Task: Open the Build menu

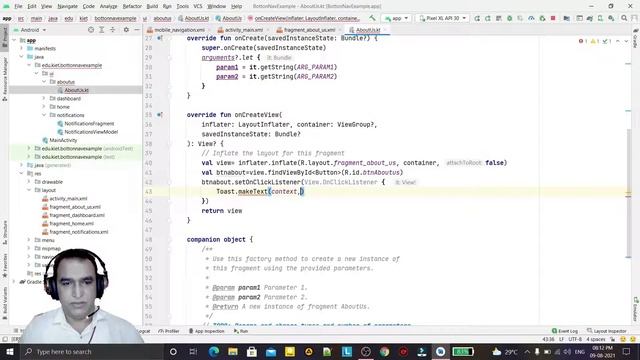Action: pyautogui.click(x=152, y=6)
